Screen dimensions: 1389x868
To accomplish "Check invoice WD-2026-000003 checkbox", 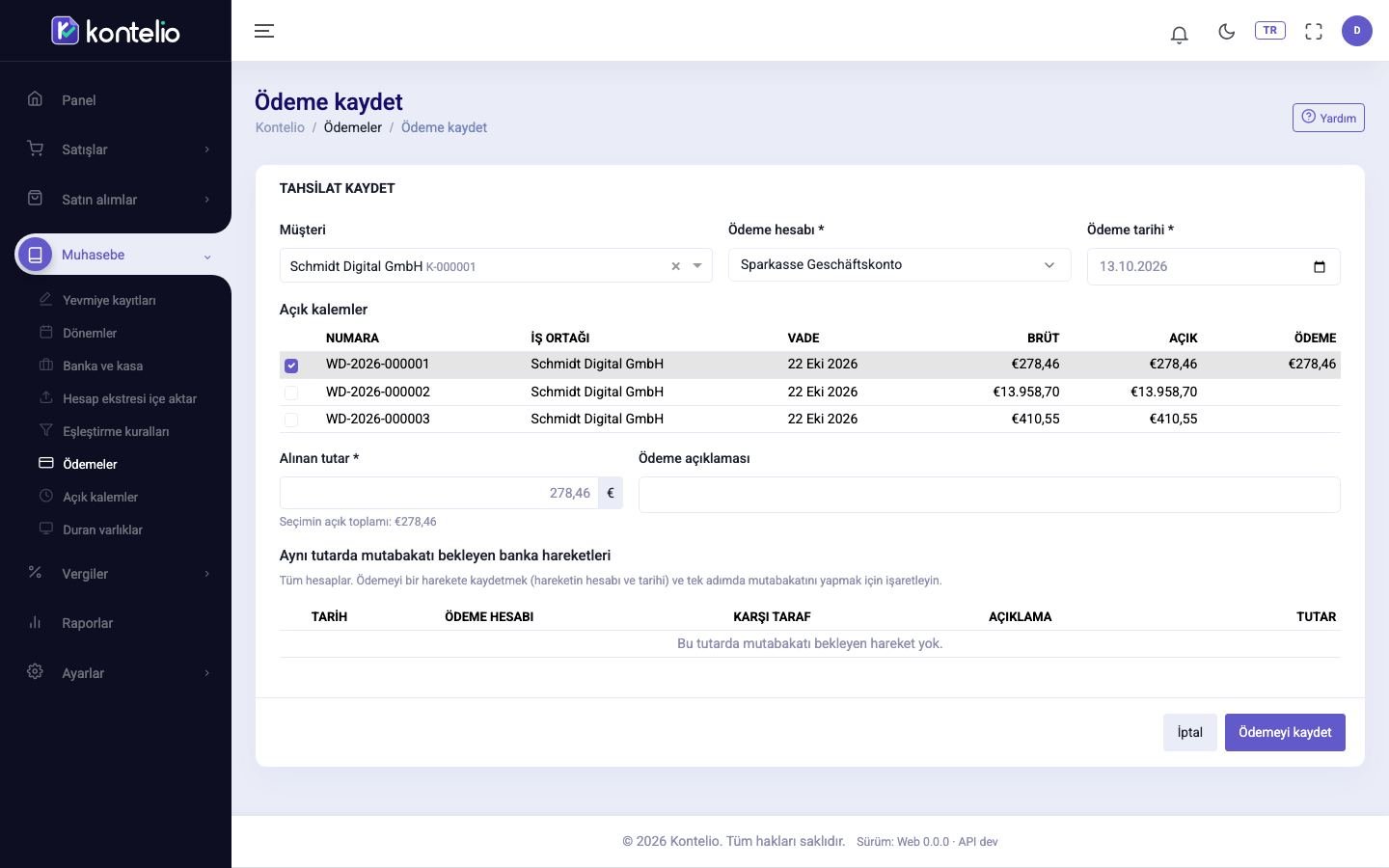I will [x=291, y=420].
